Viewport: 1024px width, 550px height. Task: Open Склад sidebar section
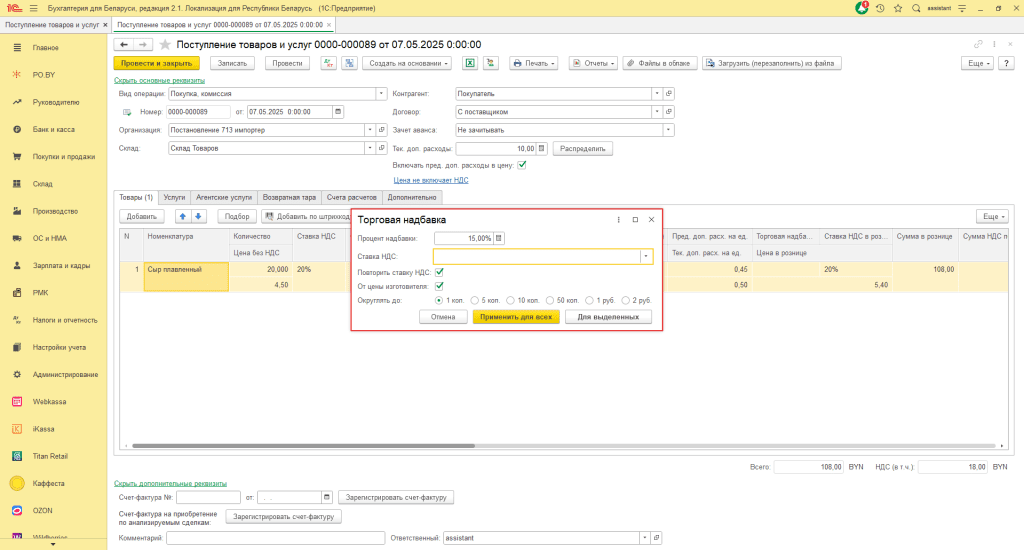tap(42, 184)
